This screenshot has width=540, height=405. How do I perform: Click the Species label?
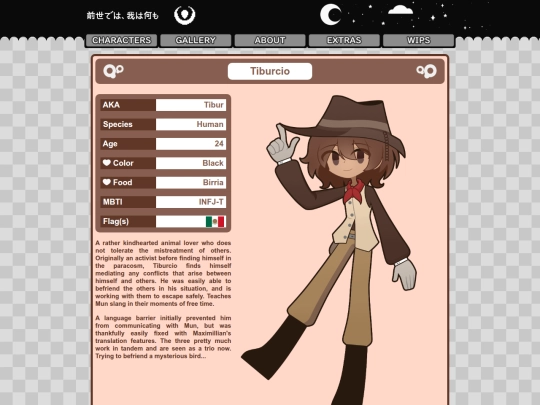pos(117,124)
